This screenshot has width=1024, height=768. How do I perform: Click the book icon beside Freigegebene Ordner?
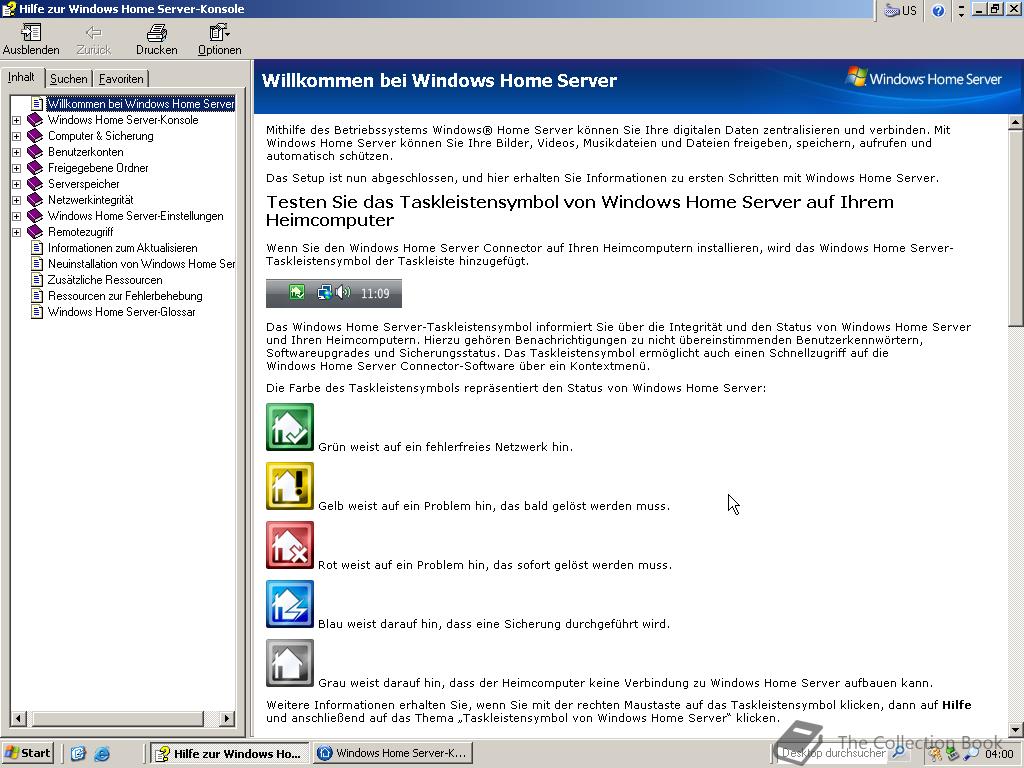click(x=35, y=168)
